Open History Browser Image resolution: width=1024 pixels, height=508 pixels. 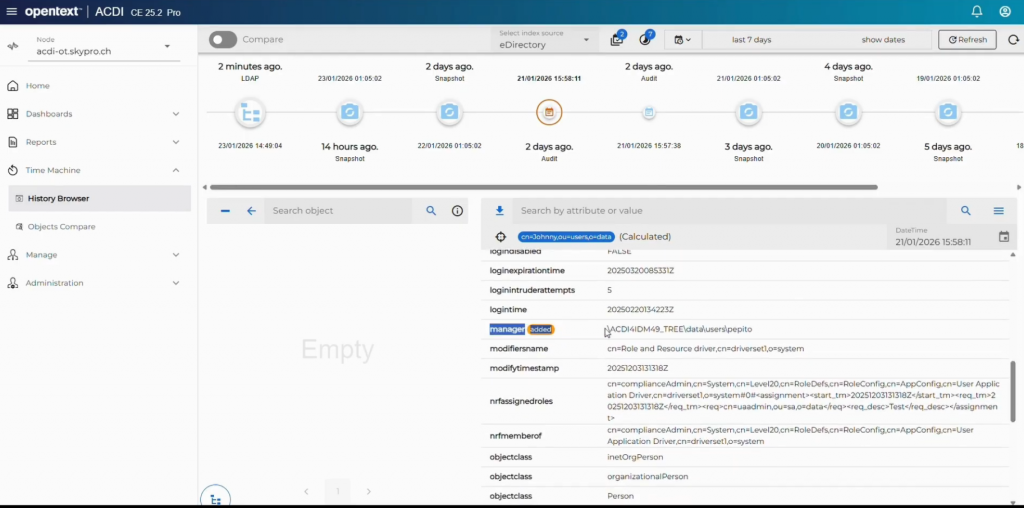click(x=99, y=198)
